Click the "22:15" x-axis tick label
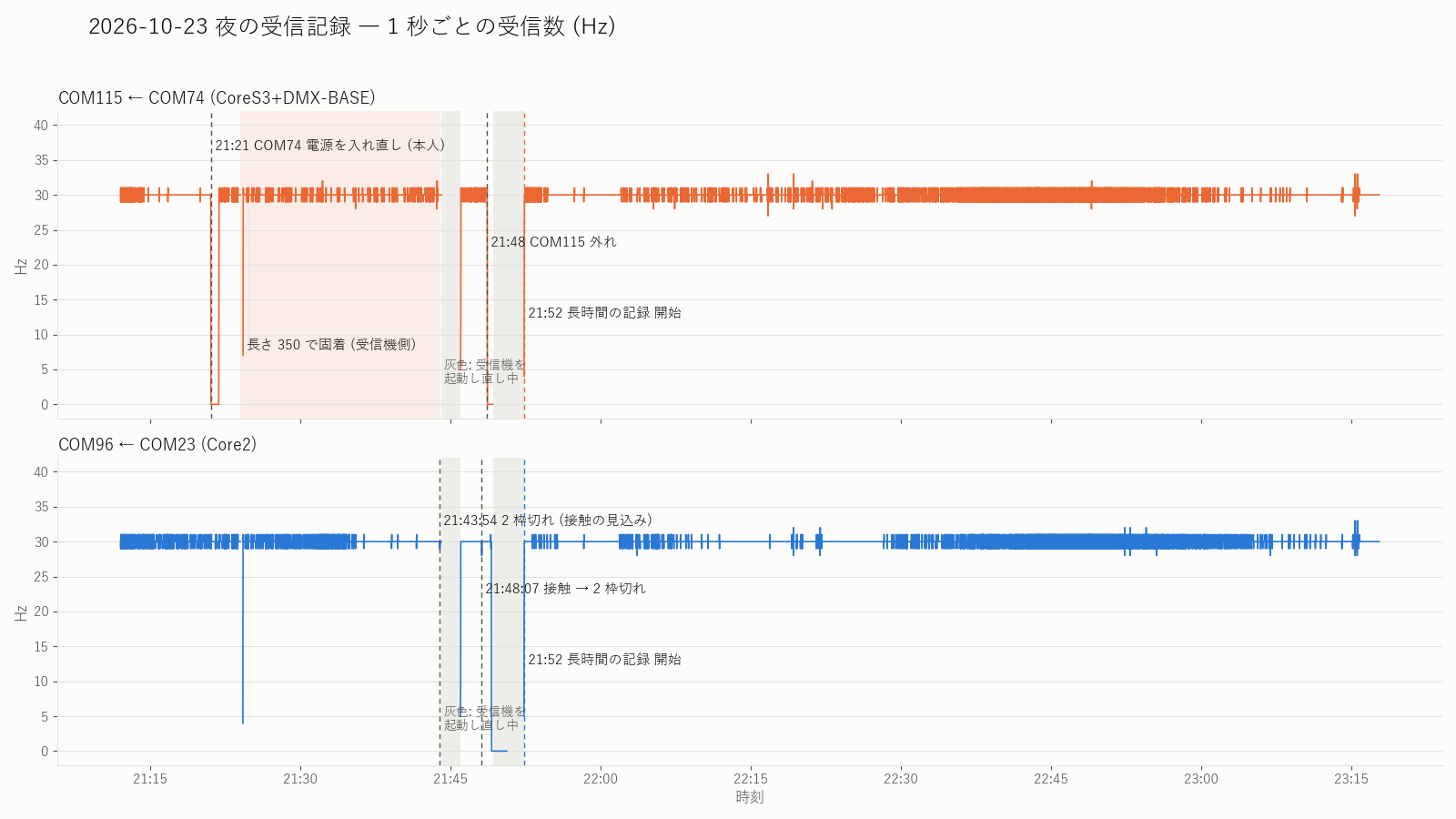The height and width of the screenshot is (819, 1456). coord(751,779)
